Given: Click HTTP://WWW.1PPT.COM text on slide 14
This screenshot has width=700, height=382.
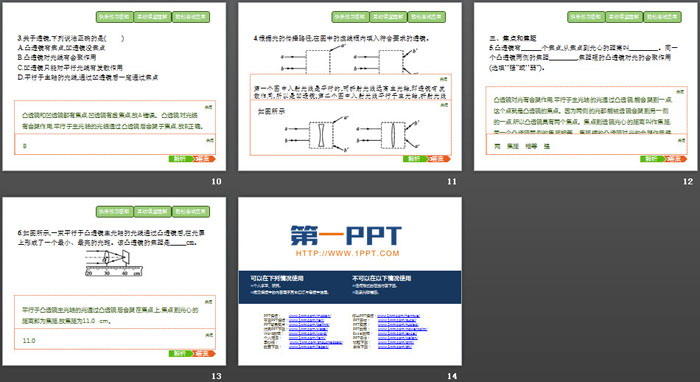Looking at the screenshot, I should pos(347,253).
